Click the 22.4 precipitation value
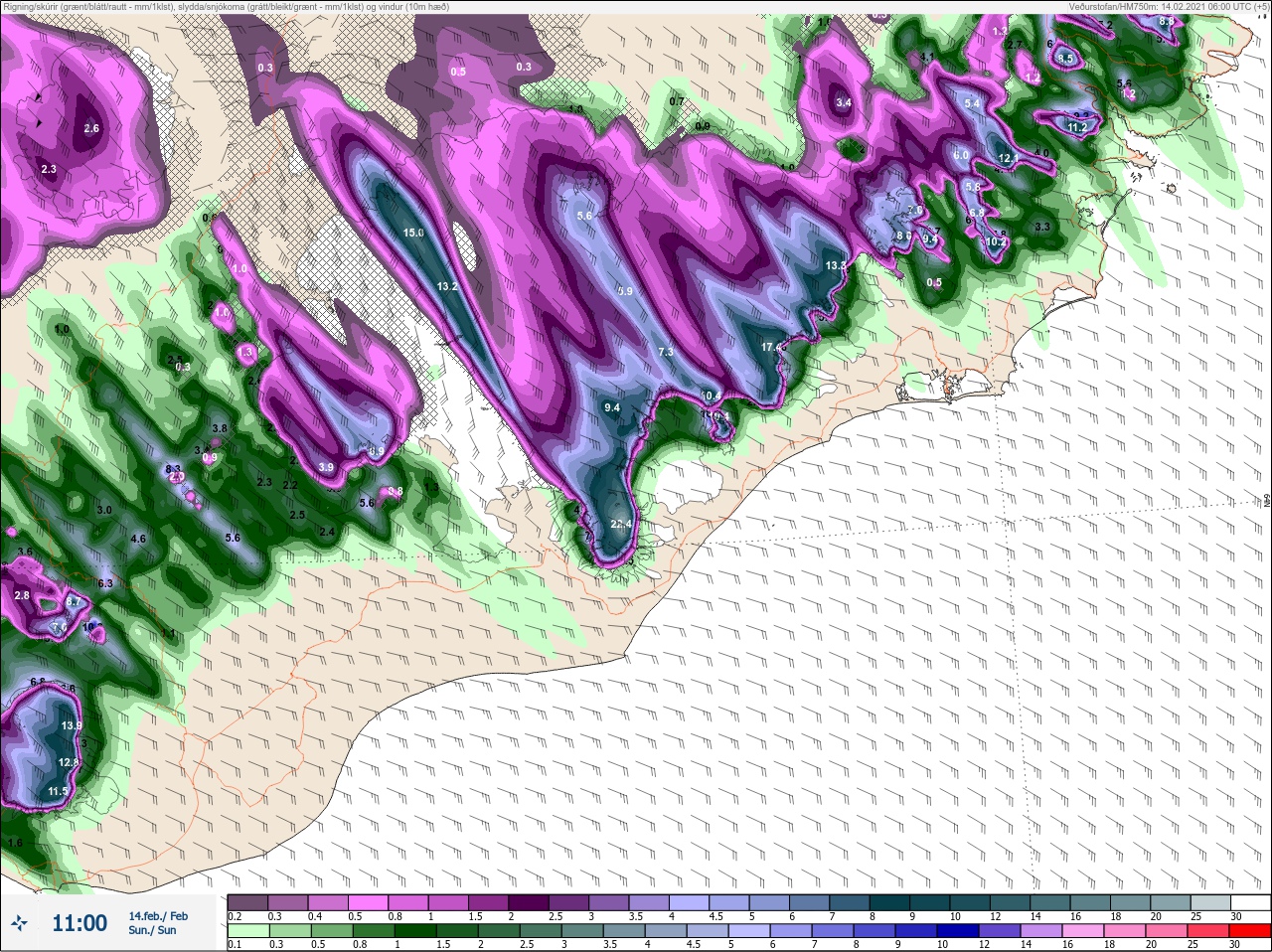 [x=621, y=524]
